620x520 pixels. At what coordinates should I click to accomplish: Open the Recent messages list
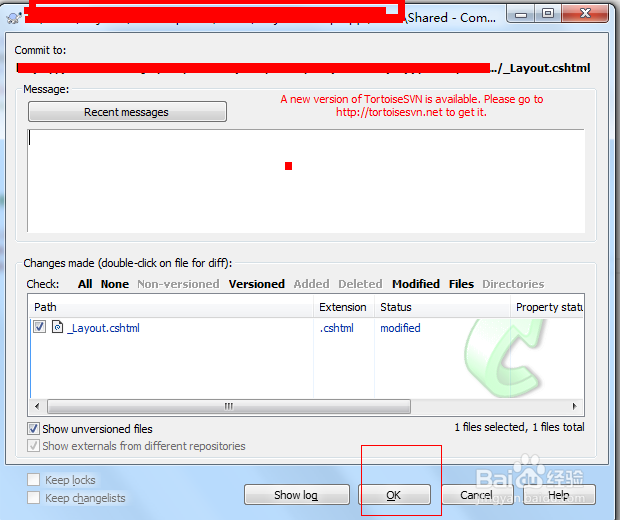tap(127, 112)
